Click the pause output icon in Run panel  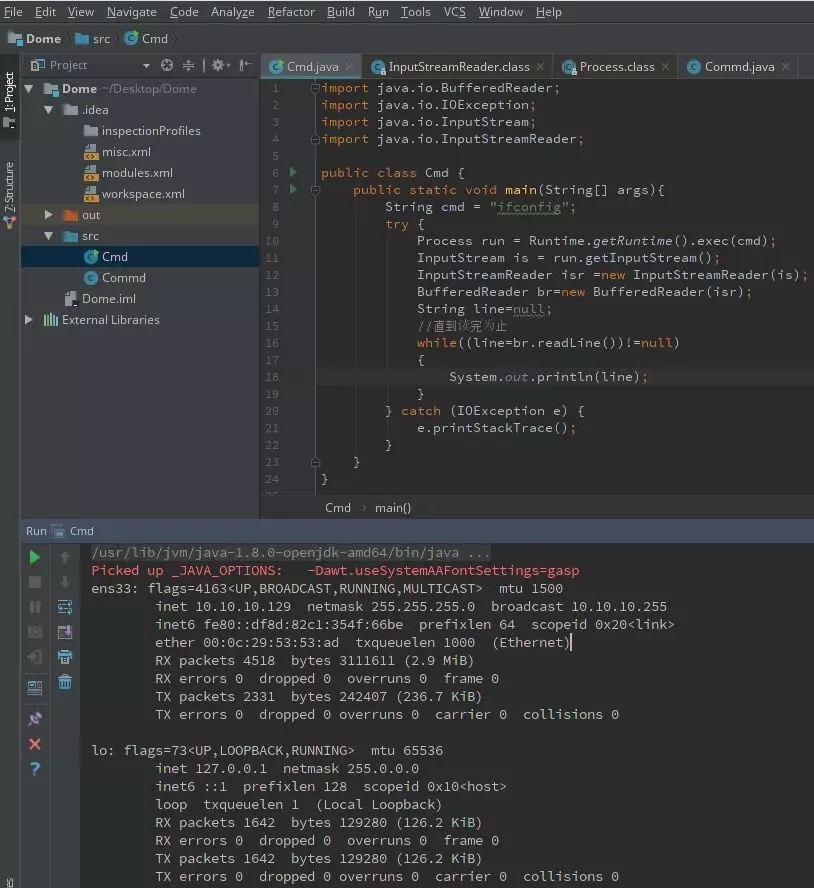point(35,607)
